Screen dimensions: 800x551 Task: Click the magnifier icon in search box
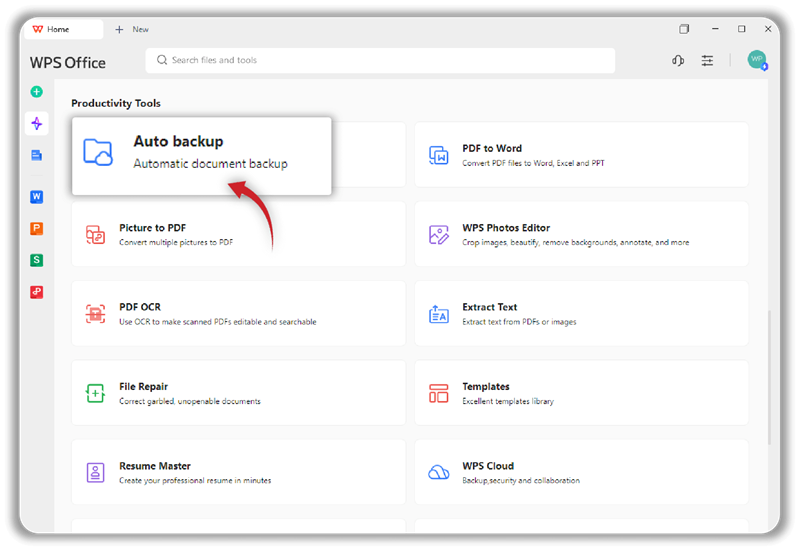(162, 60)
